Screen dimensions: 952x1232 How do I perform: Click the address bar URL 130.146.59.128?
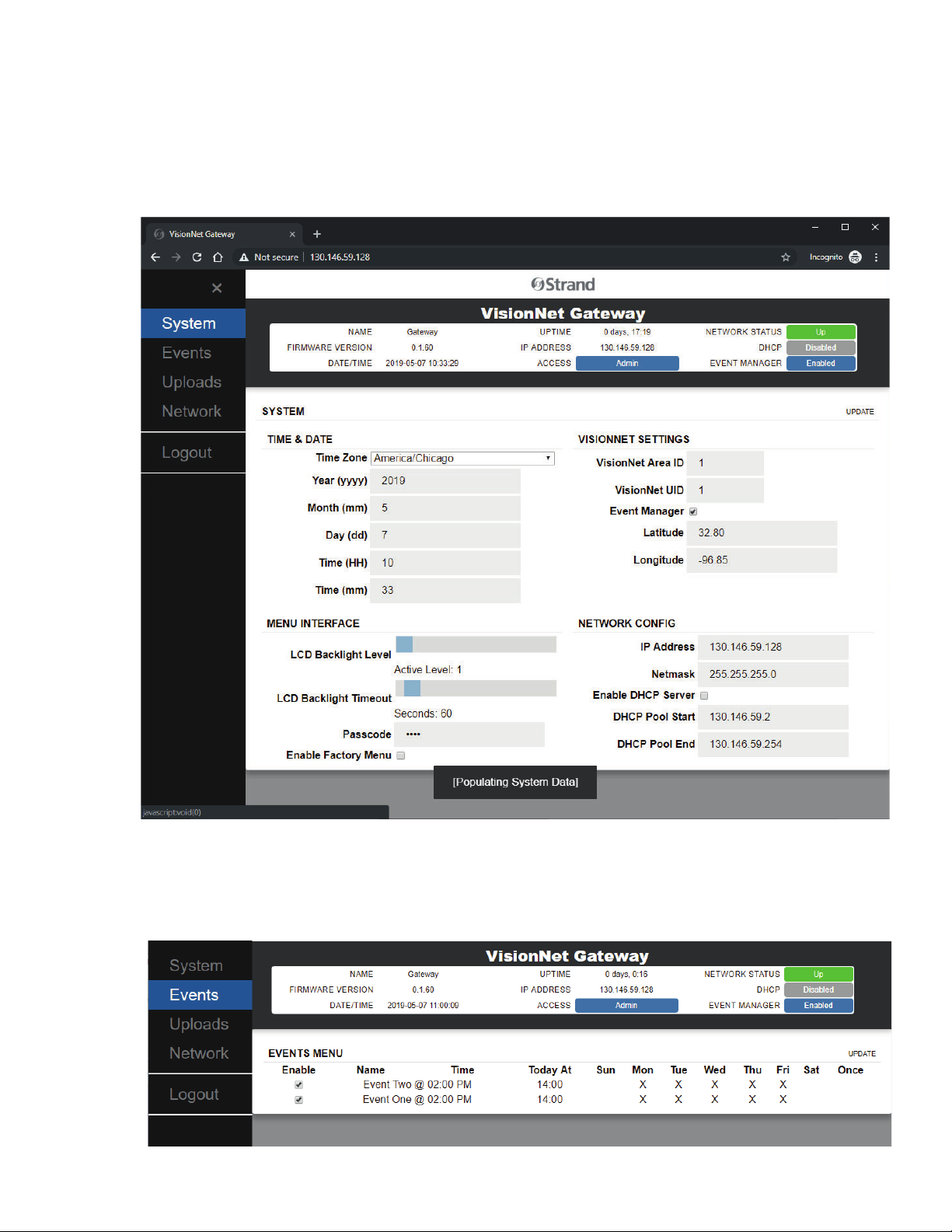[340, 257]
